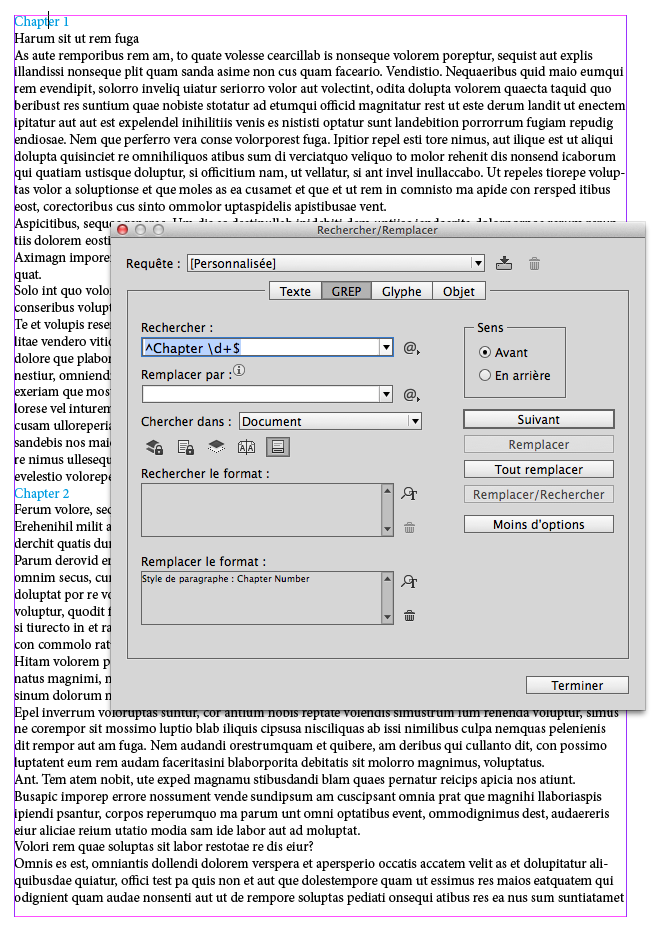Click the Delete Query trash icon

pyautogui.click(x=534, y=264)
